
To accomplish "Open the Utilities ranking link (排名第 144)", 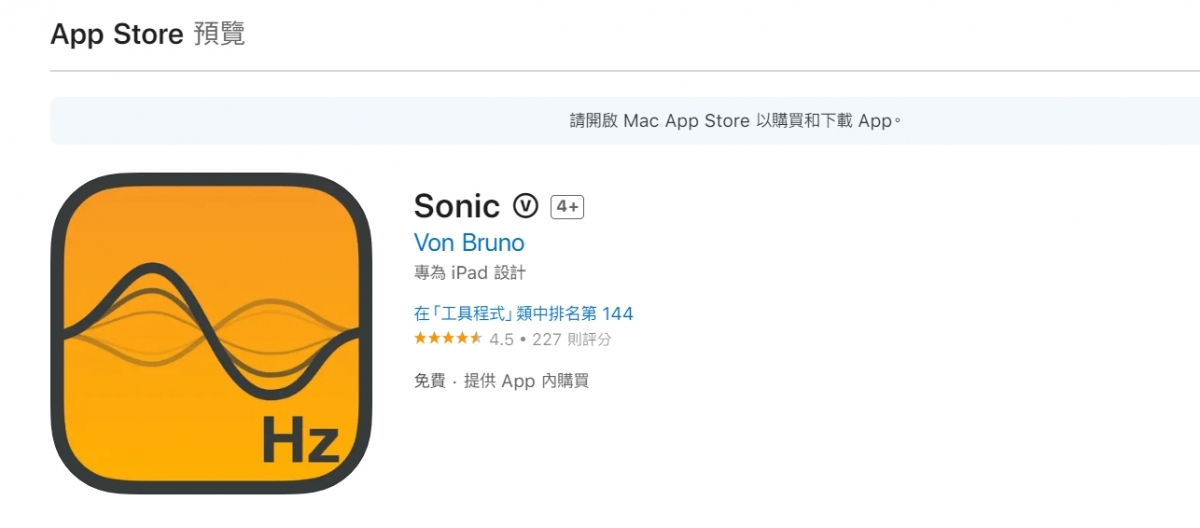I will [523, 313].
